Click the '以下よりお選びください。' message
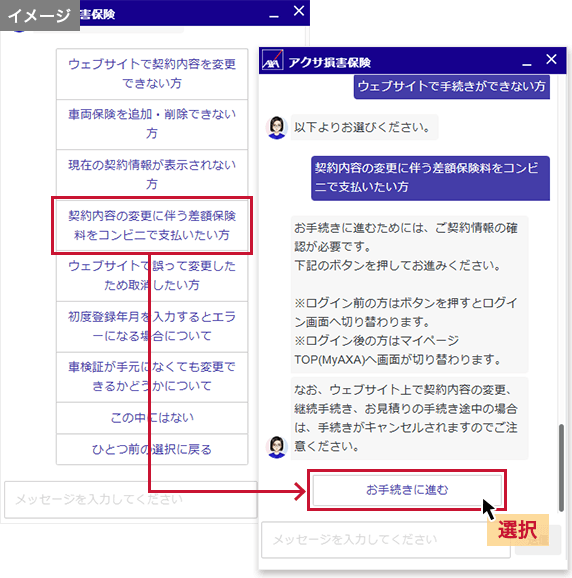Image resolution: width=572 pixels, height=578 pixels. coord(364,127)
